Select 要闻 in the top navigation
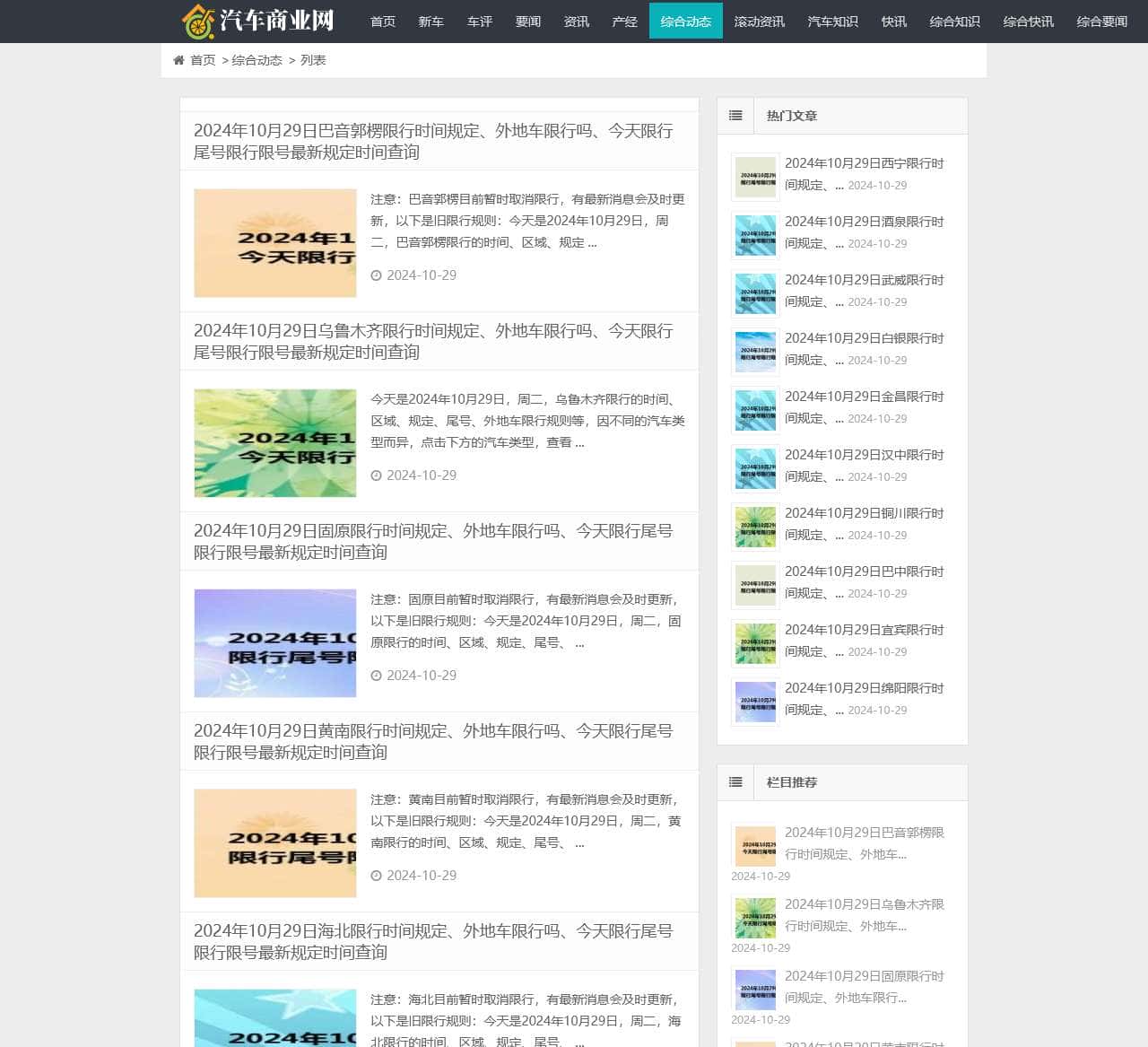 (x=528, y=22)
